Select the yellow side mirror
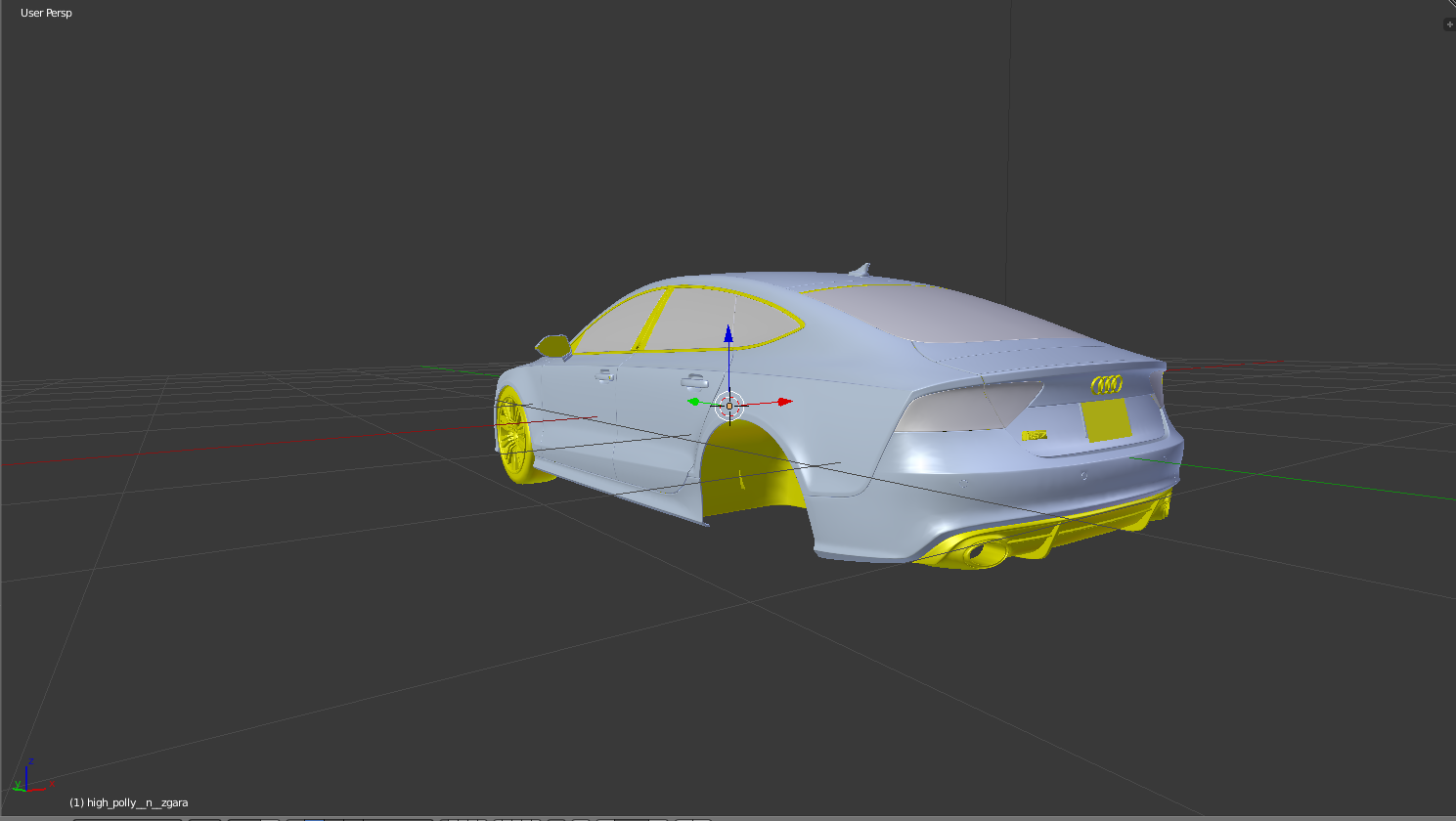 [x=553, y=345]
